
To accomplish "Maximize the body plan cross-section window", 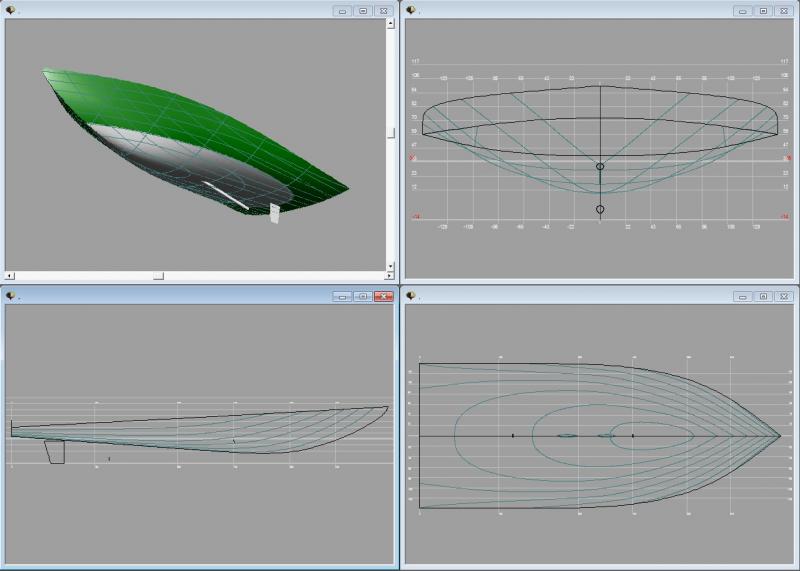I will [x=763, y=11].
